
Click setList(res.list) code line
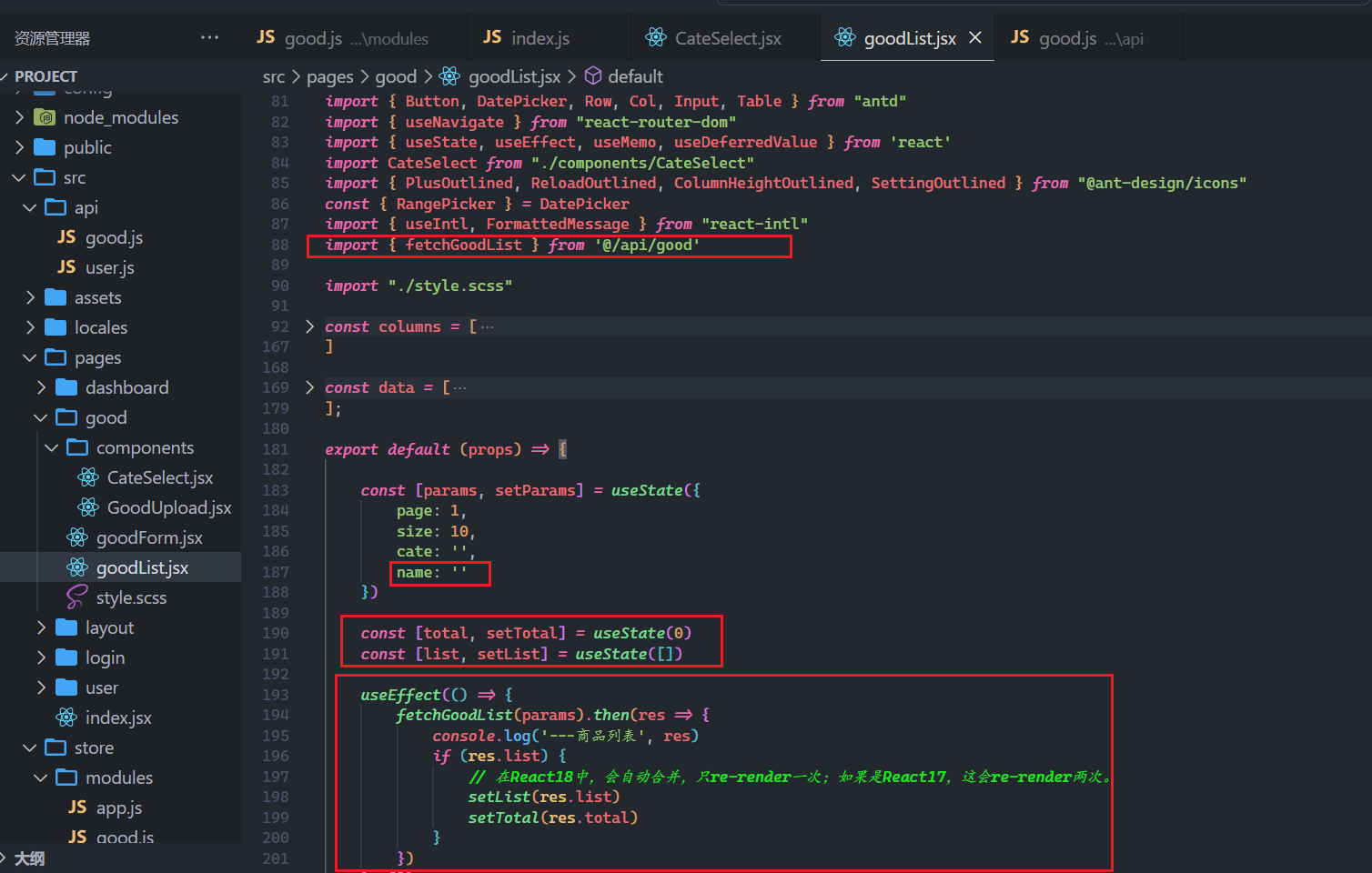click(x=543, y=797)
